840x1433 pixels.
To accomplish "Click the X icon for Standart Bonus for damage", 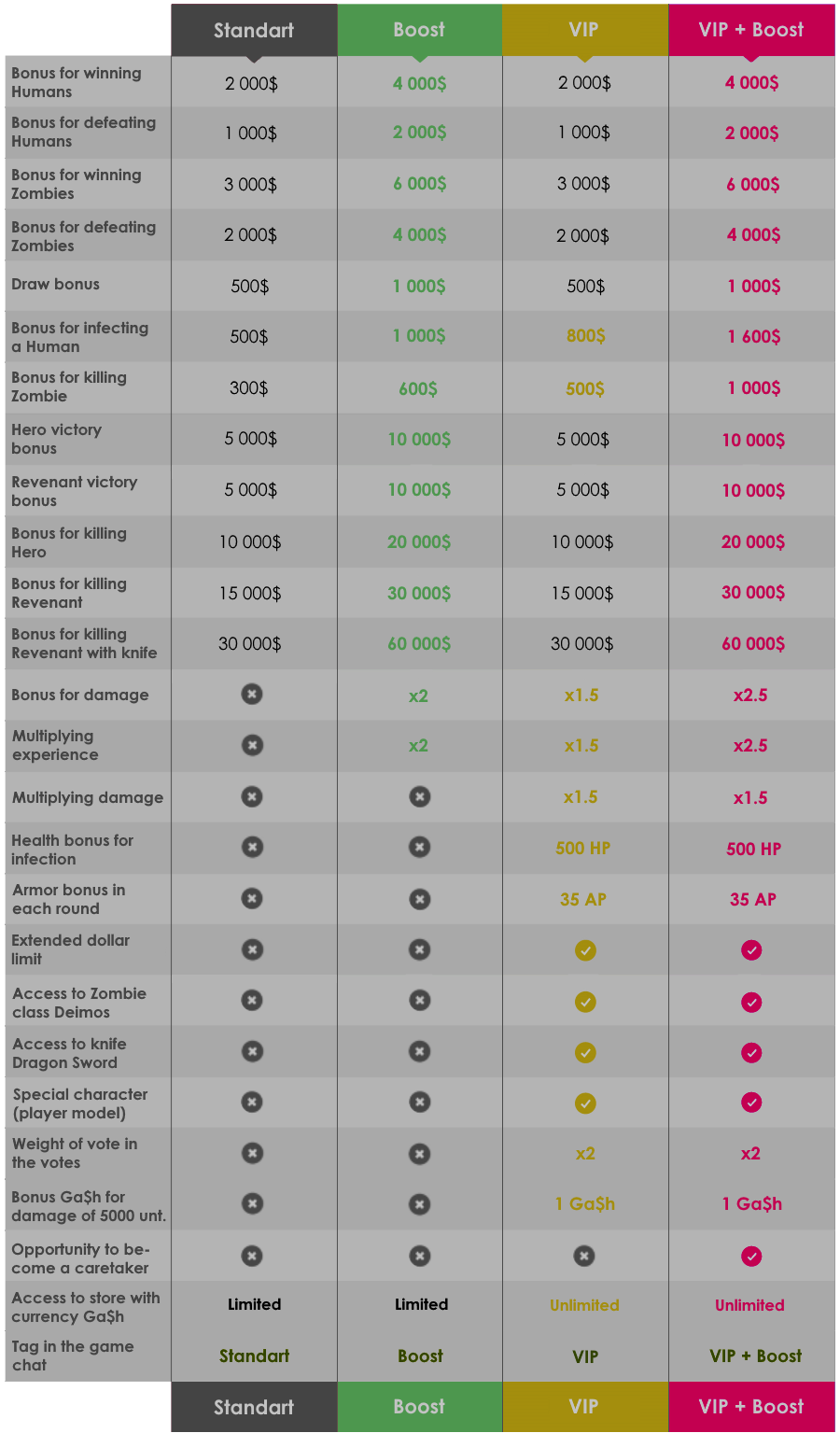I will pos(252,695).
